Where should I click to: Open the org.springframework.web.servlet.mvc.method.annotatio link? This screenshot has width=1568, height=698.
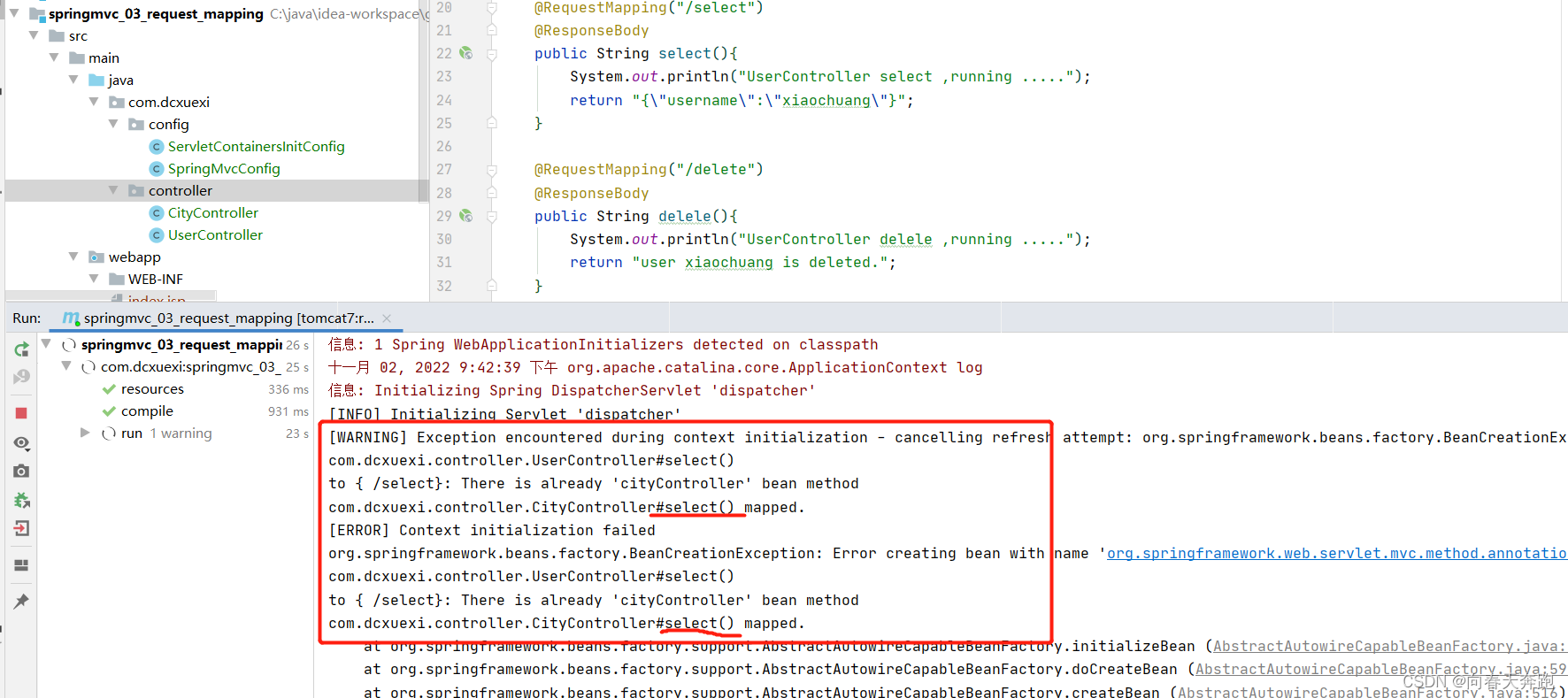click(x=1337, y=553)
